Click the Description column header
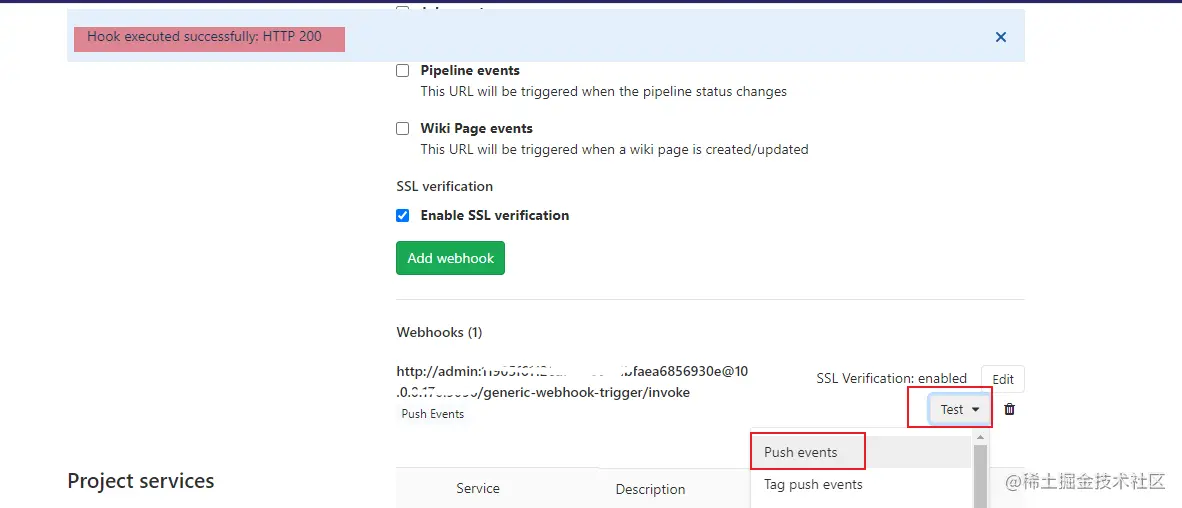1182x508 pixels. pos(650,490)
